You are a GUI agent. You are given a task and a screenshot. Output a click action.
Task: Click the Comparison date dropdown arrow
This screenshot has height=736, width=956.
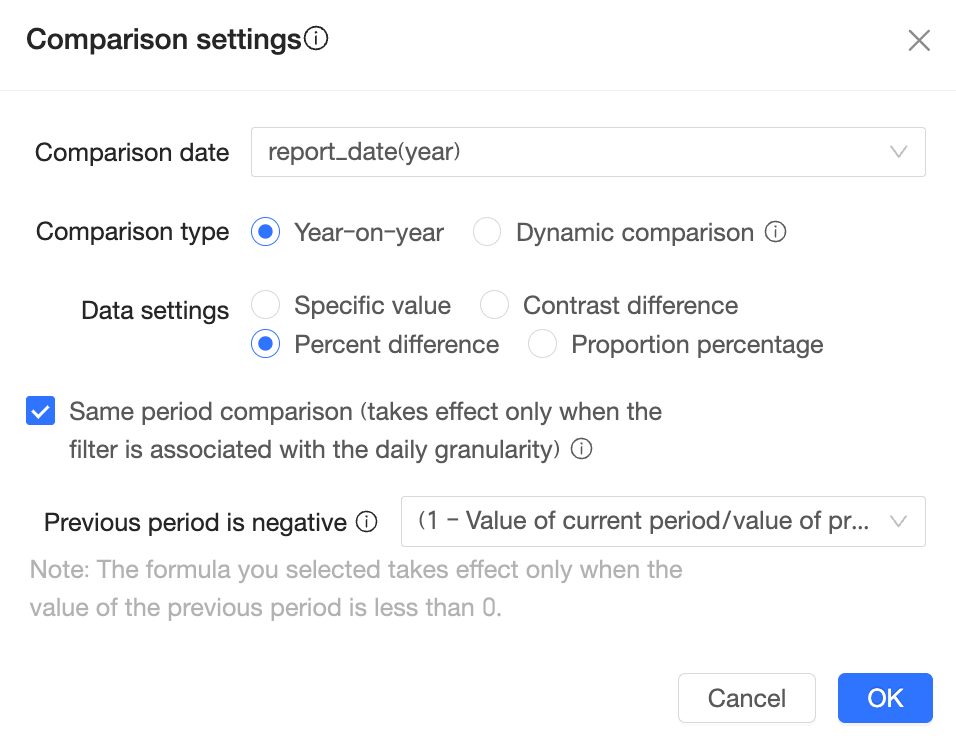[898, 152]
